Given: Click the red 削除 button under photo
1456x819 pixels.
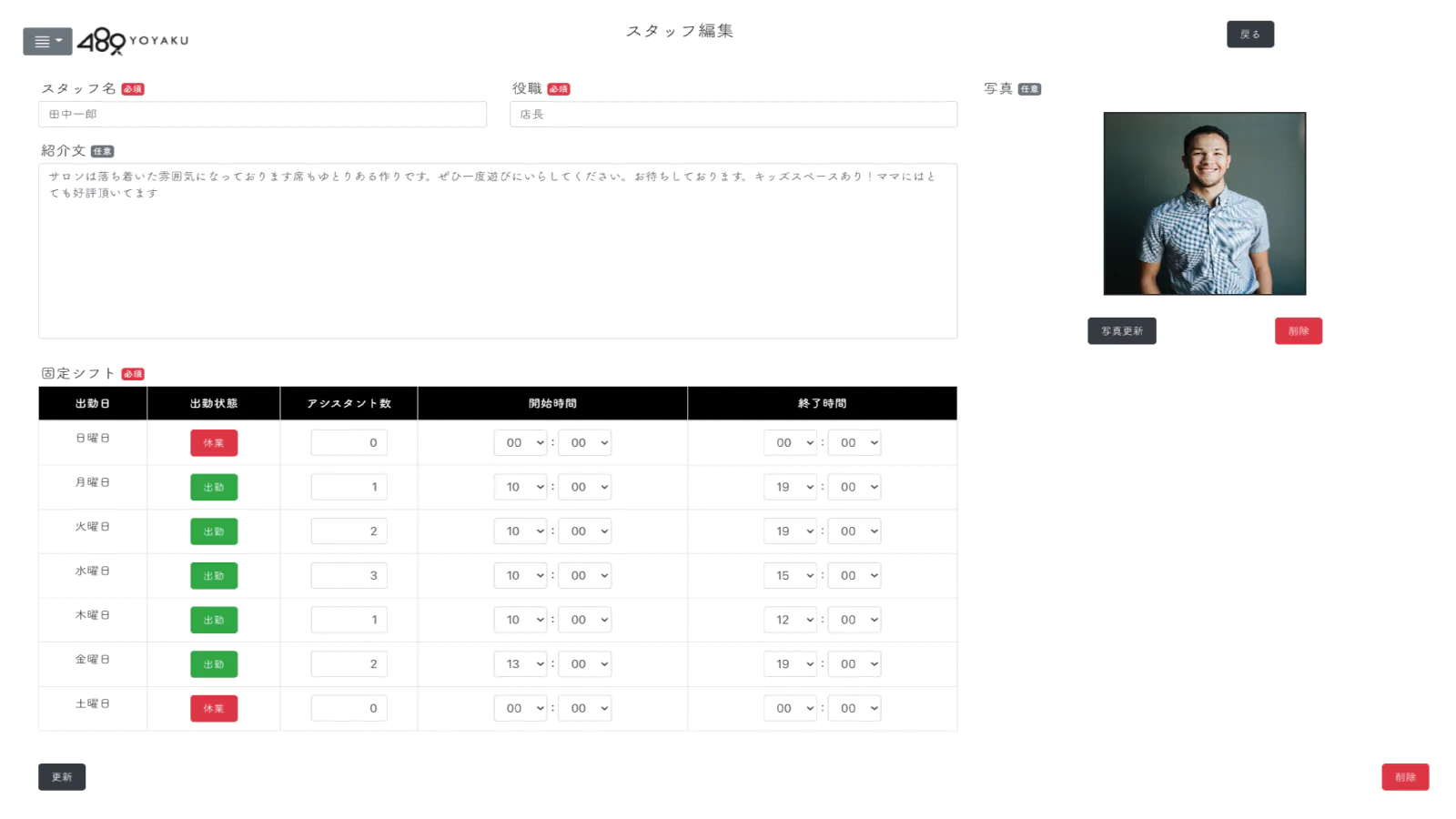Looking at the screenshot, I should (1298, 331).
